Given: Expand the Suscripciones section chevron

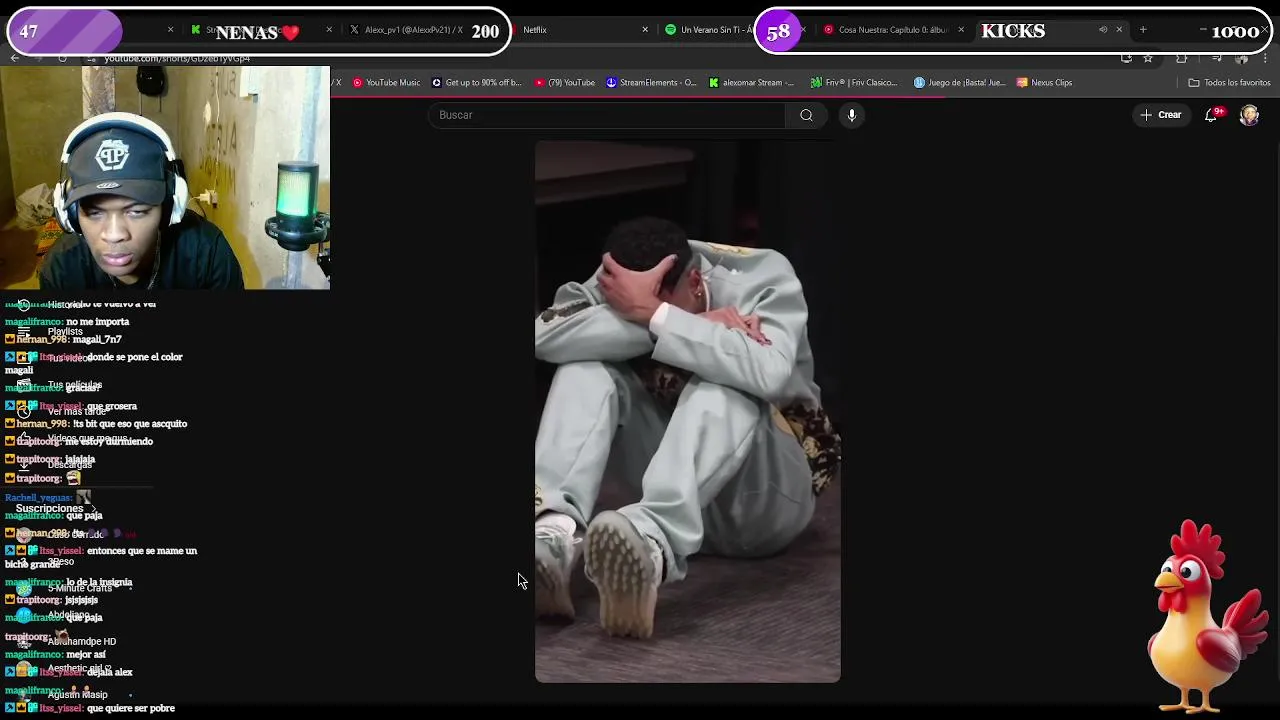Looking at the screenshot, I should (94, 509).
